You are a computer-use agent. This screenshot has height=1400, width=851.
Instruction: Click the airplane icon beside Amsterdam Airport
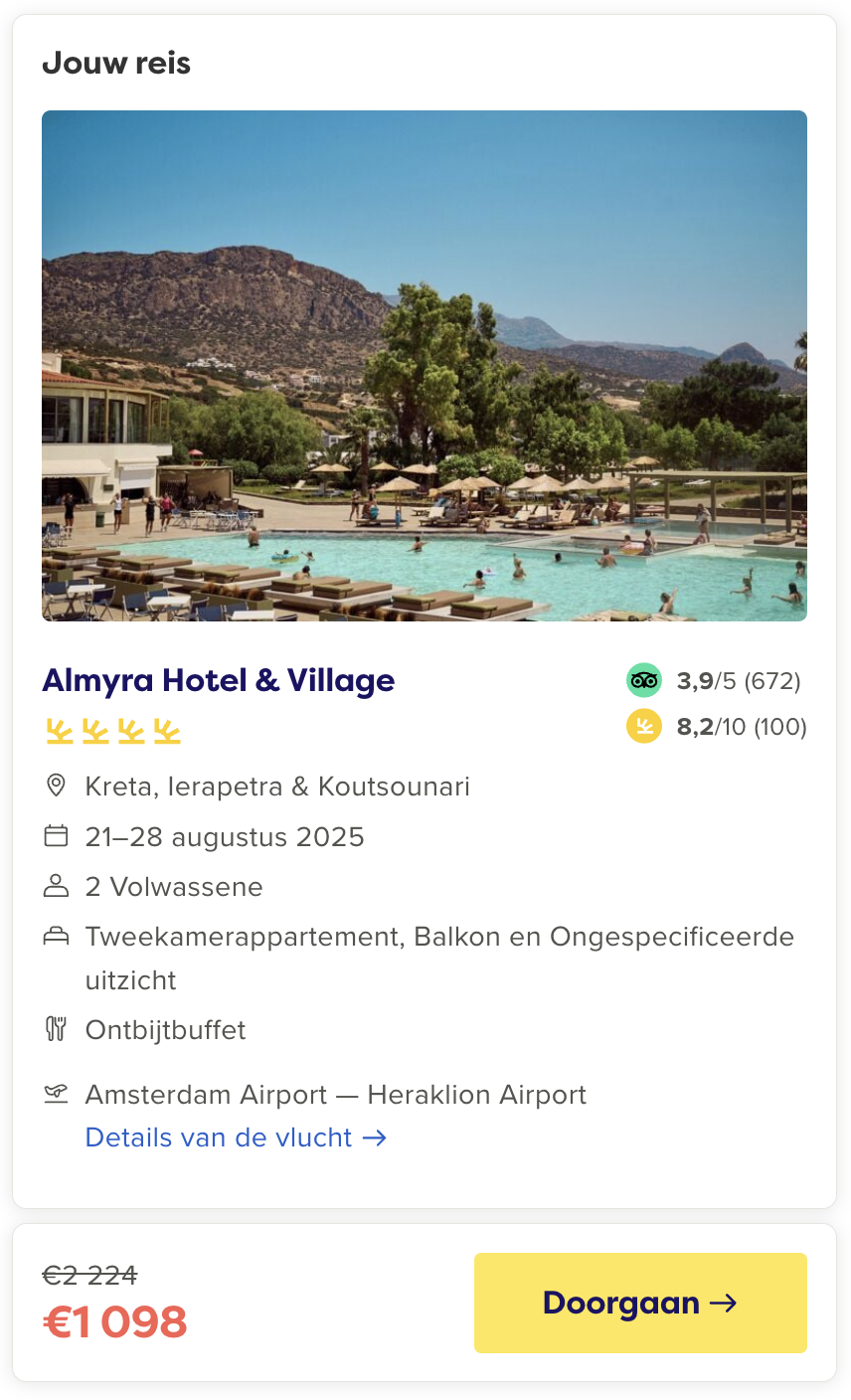pyautogui.click(x=57, y=1094)
